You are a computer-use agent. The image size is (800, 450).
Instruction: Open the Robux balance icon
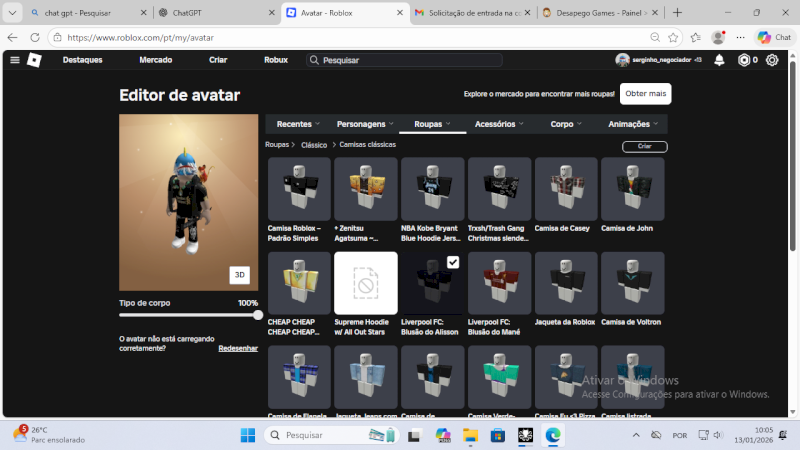tap(744, 60)
